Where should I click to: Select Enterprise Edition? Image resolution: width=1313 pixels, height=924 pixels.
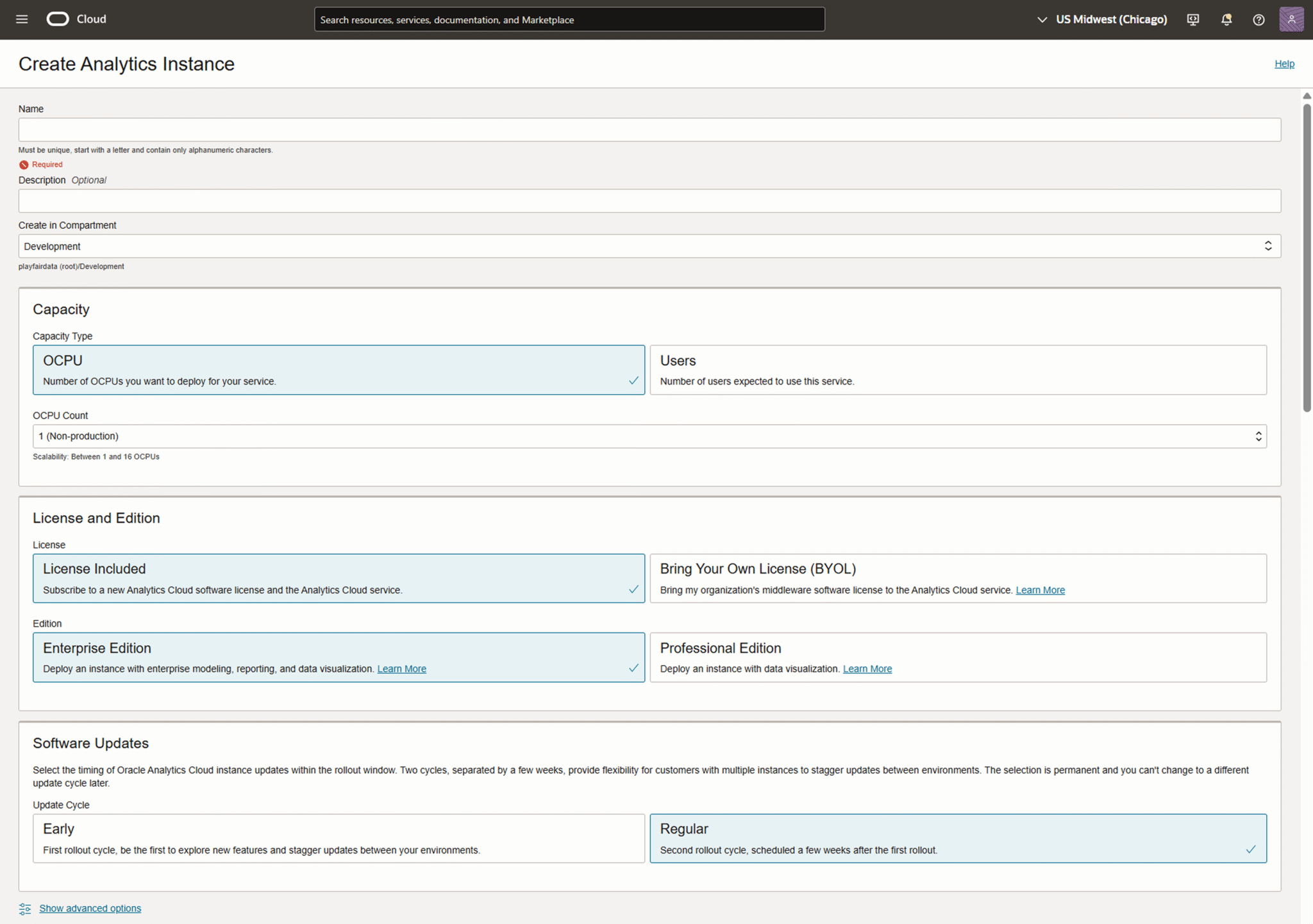pyautogui.click(x=339, y=657)
